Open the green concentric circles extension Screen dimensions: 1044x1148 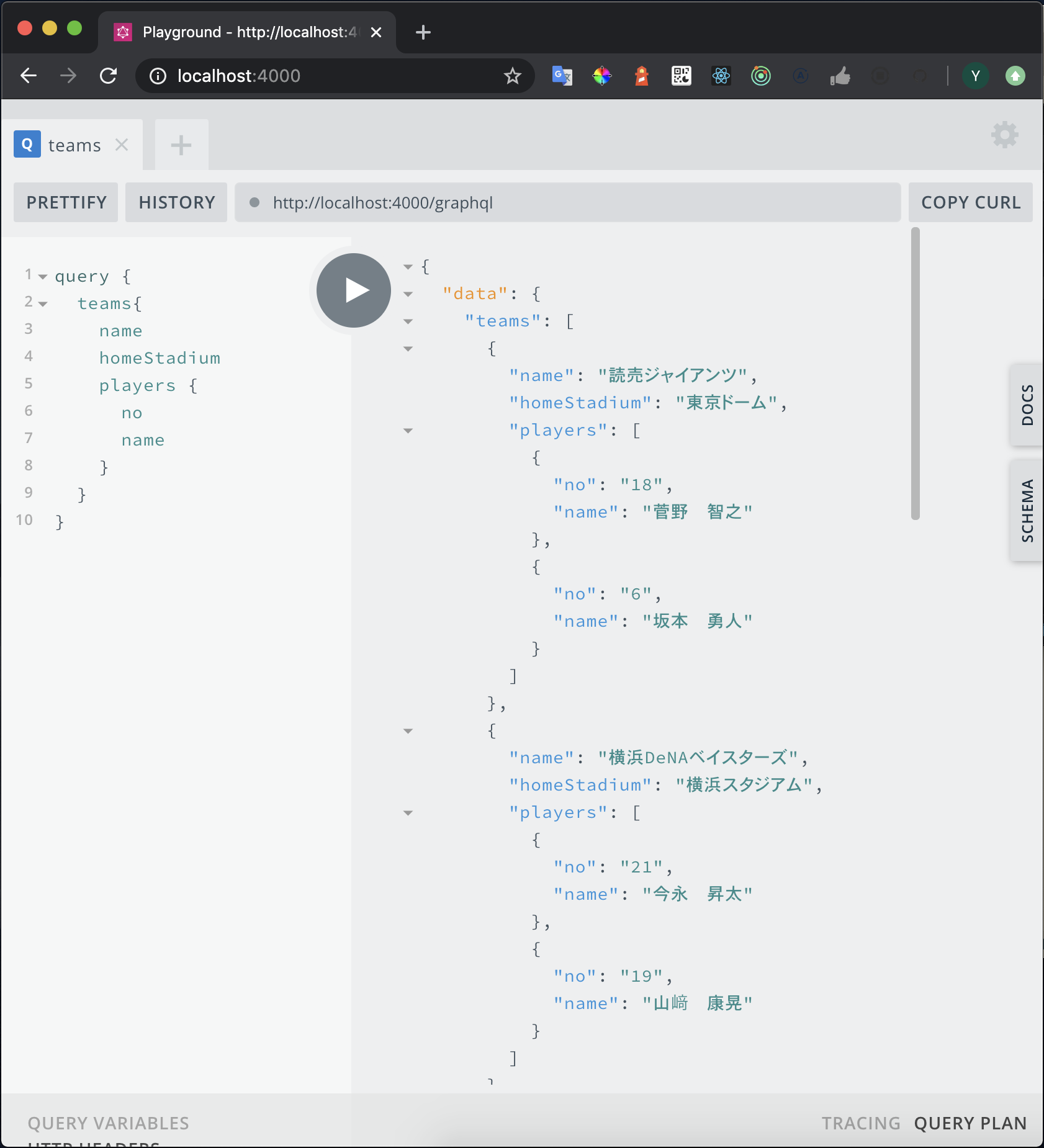pyautogui.click(x=761, y=76)
